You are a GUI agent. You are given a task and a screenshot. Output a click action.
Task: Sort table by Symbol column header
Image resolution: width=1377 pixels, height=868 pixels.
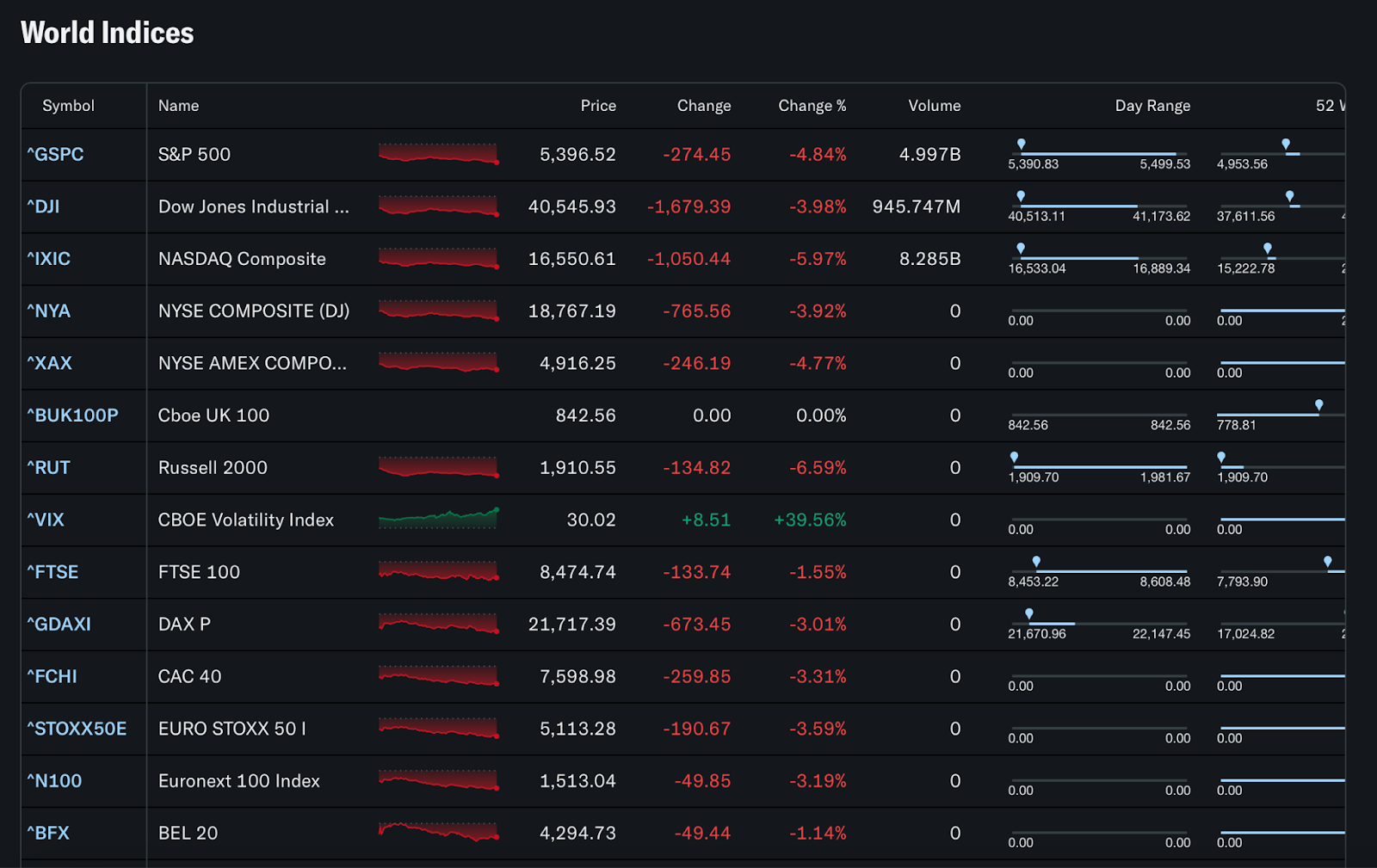click(68, 106)
